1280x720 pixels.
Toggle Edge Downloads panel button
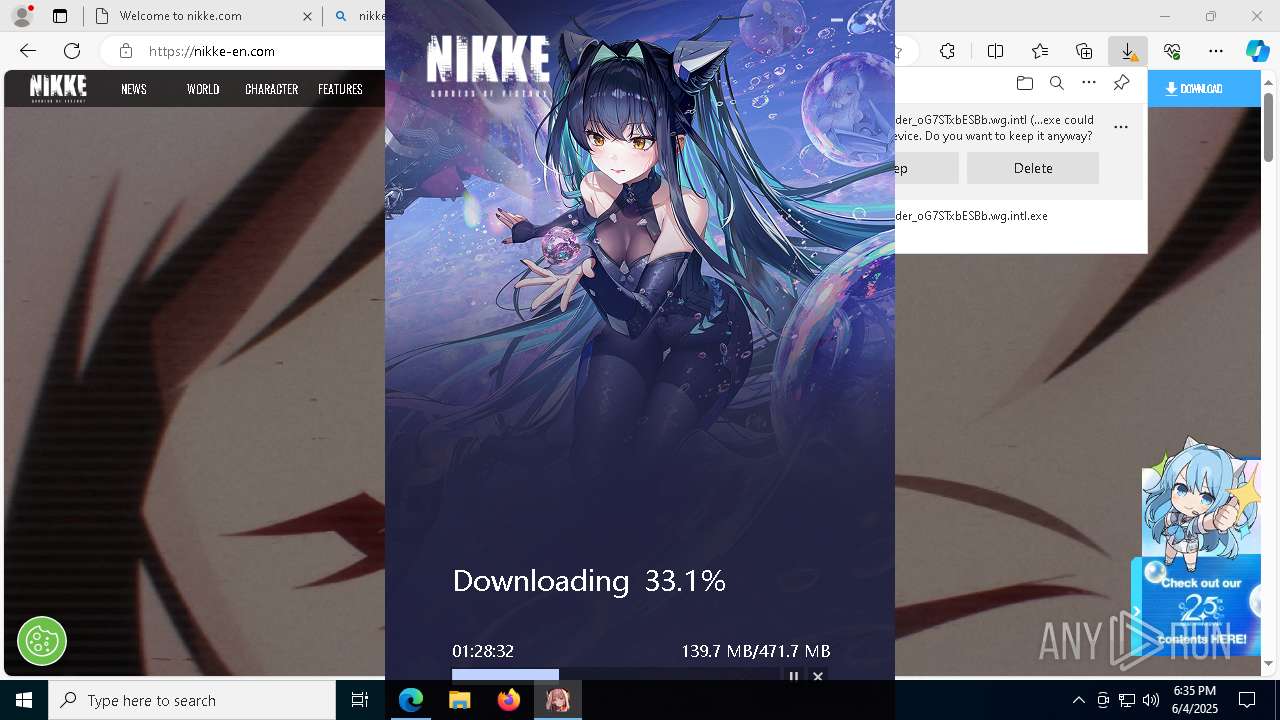point(1127,51)
